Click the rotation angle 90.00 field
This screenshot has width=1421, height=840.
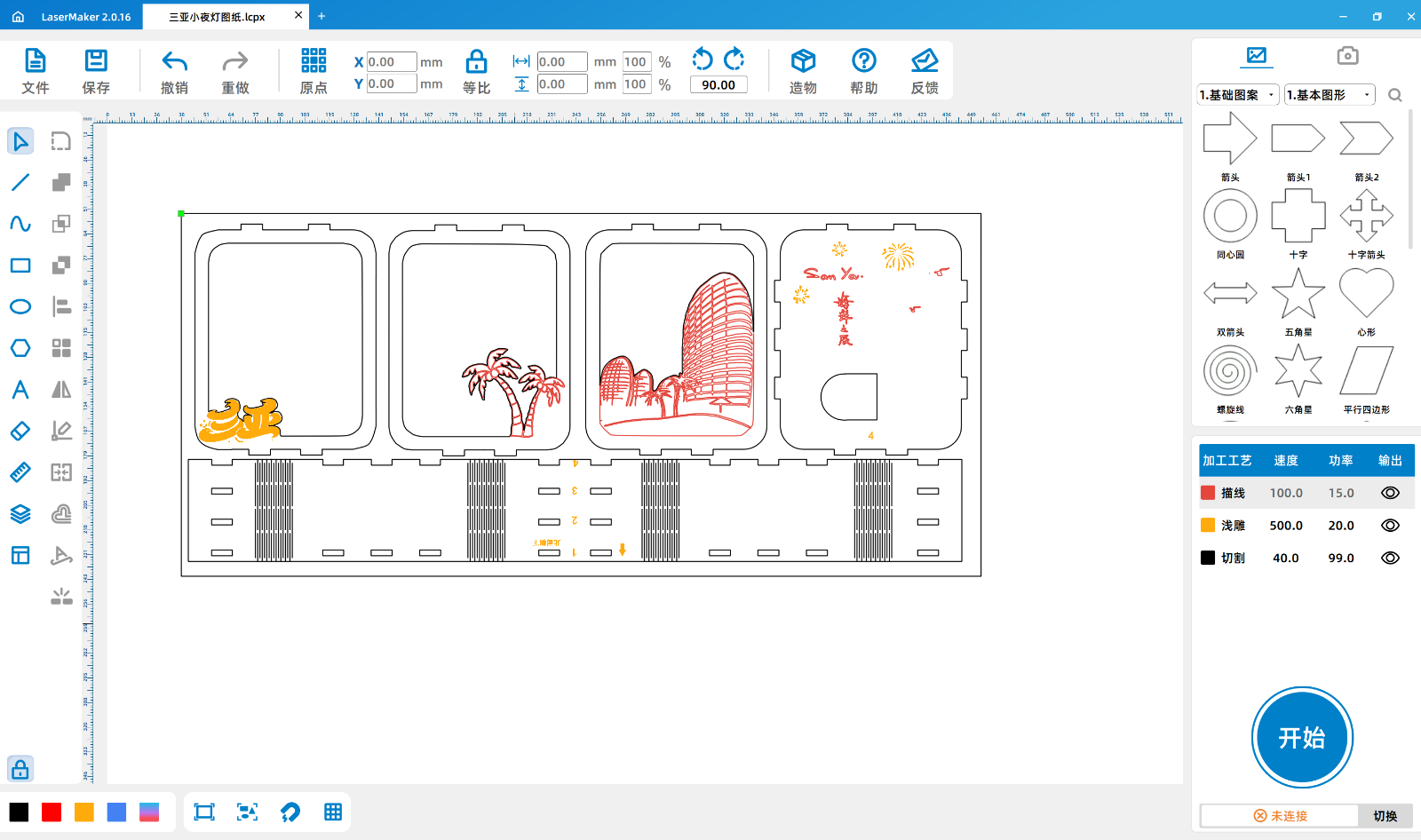pos(718,84)
